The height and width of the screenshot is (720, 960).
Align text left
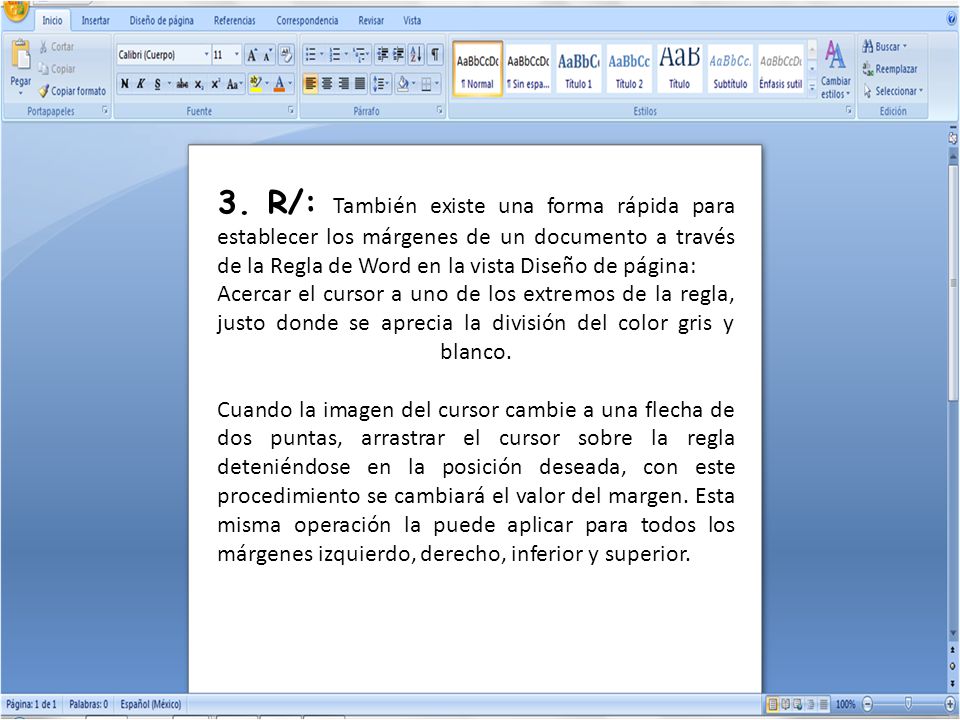(310, 83)
